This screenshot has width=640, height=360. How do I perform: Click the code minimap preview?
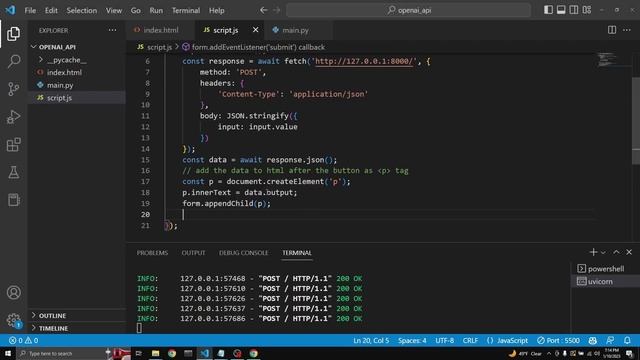pos(607,60)
